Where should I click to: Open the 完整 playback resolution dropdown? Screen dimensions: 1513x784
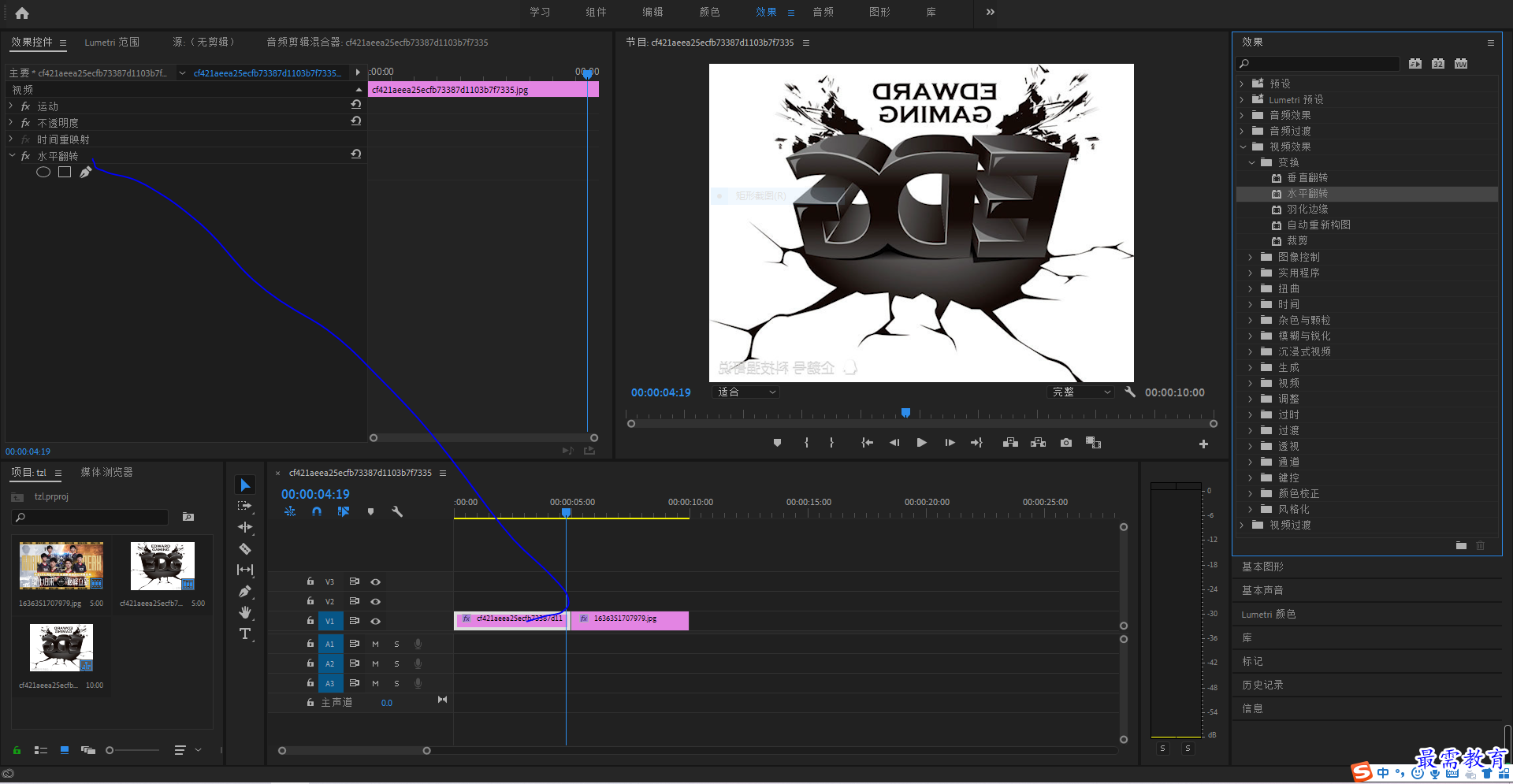(1081, 392)
